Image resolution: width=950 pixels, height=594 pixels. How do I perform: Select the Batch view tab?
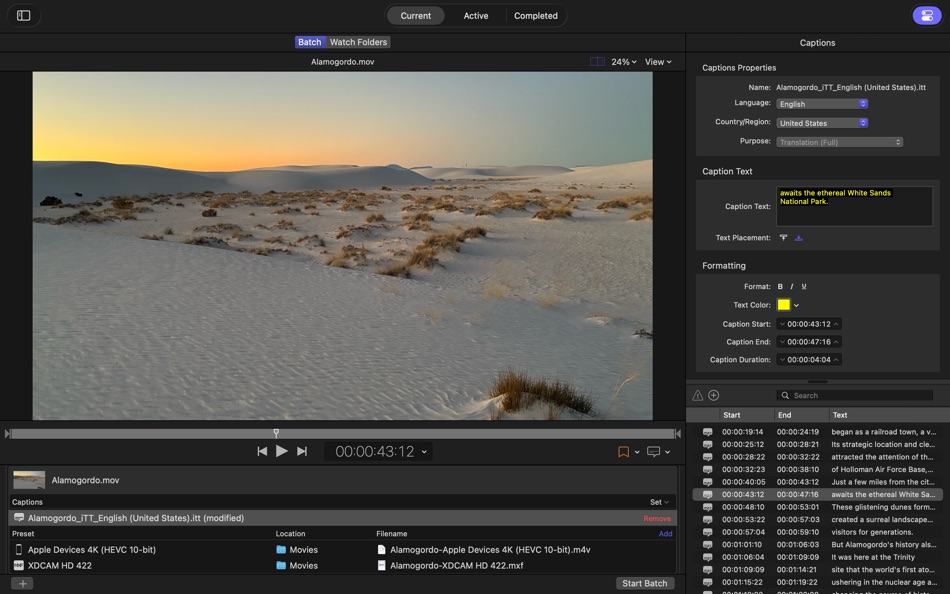(310, 42)
